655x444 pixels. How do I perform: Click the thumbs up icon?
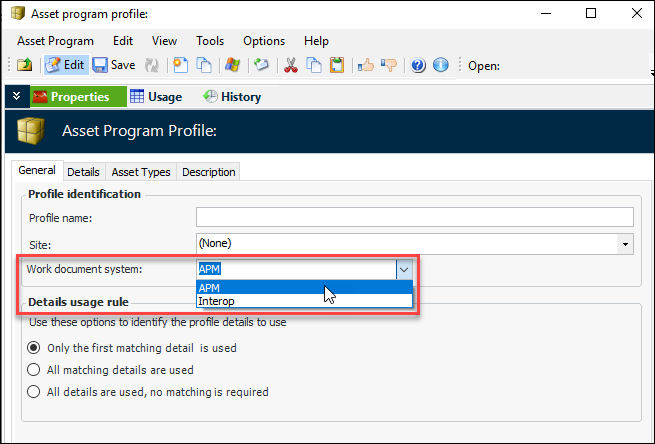(367, 66)
